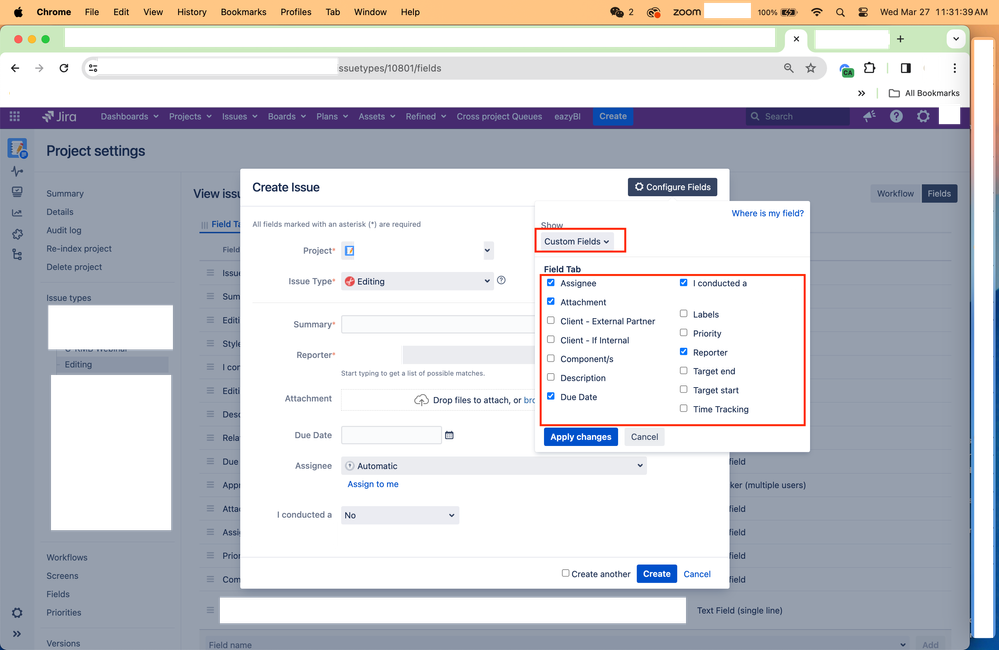The height and width of the screenshot is (650, 999).
Task: Expand the Dashboards menu in Jira
Action: [129, 117]
